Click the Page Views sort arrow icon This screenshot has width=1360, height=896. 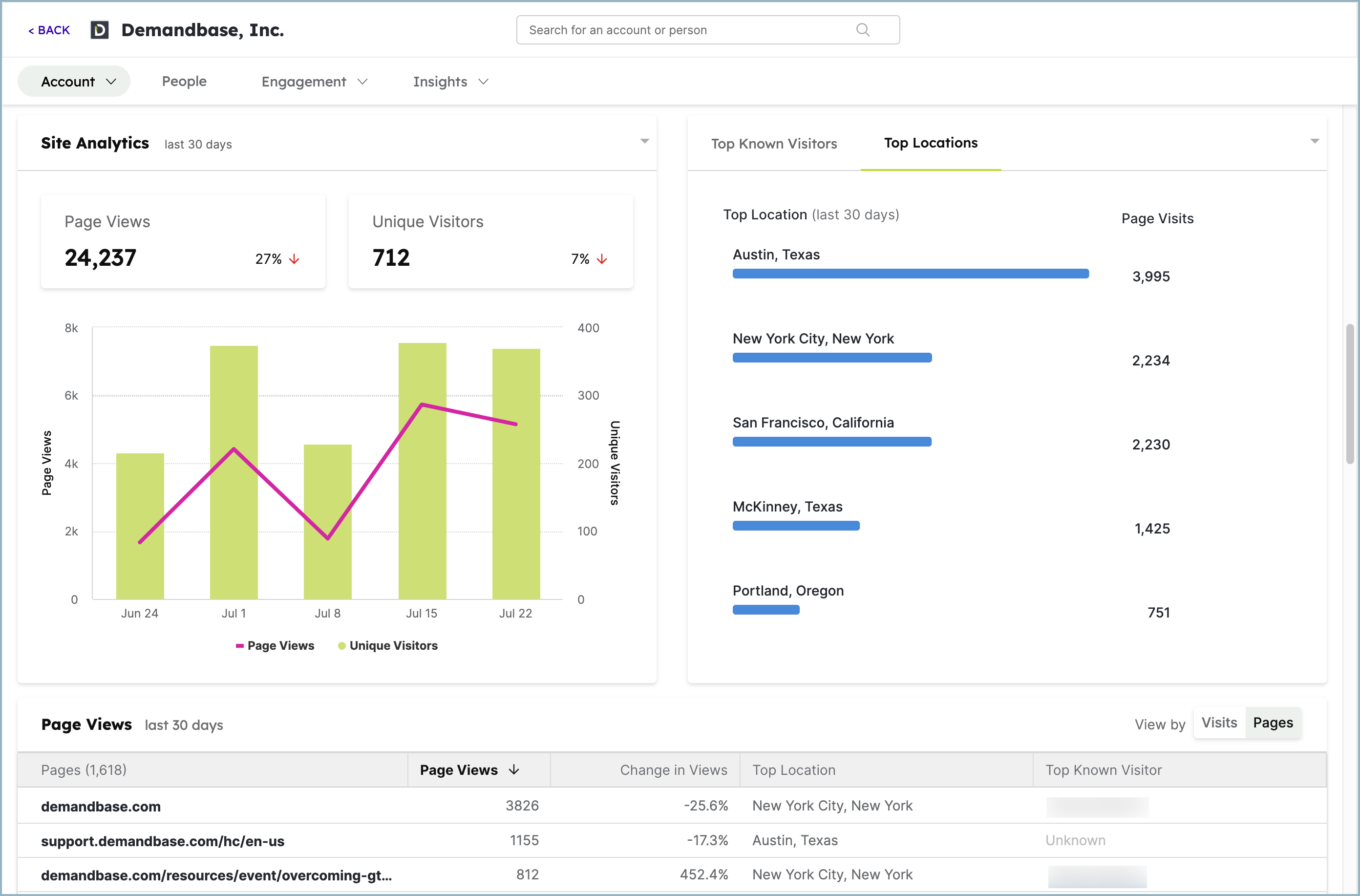point(514,770)
